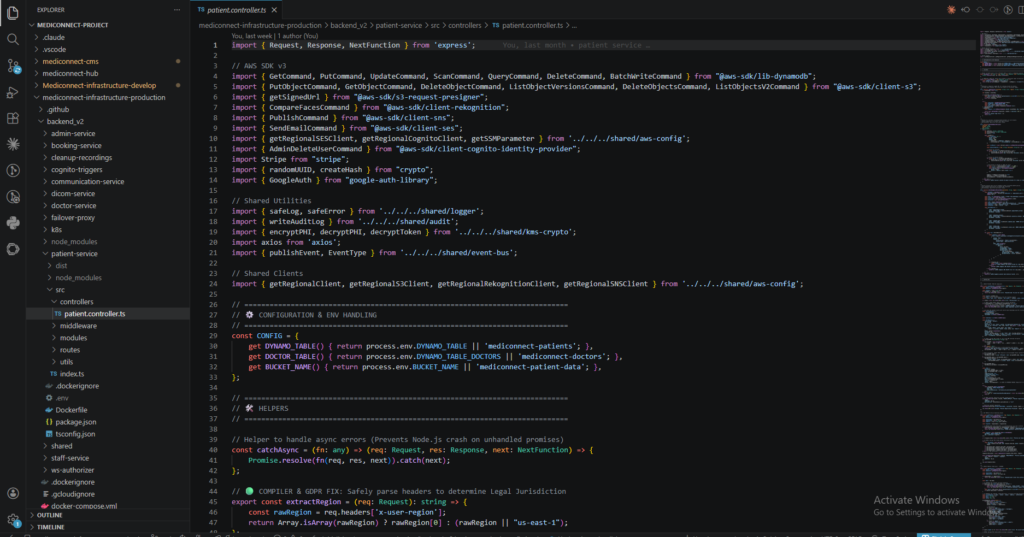This screenshot has width=1024, height=537.
Task: Collapse the backend_v2 folder
Action: pos(108,122)
